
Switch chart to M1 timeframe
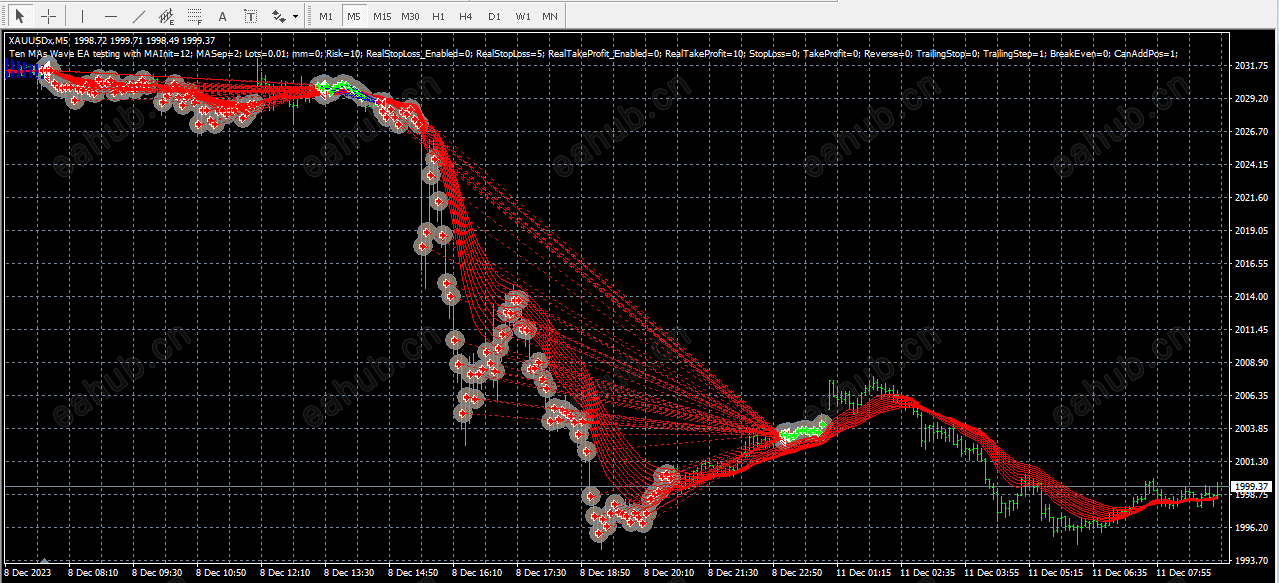(326, 17)
